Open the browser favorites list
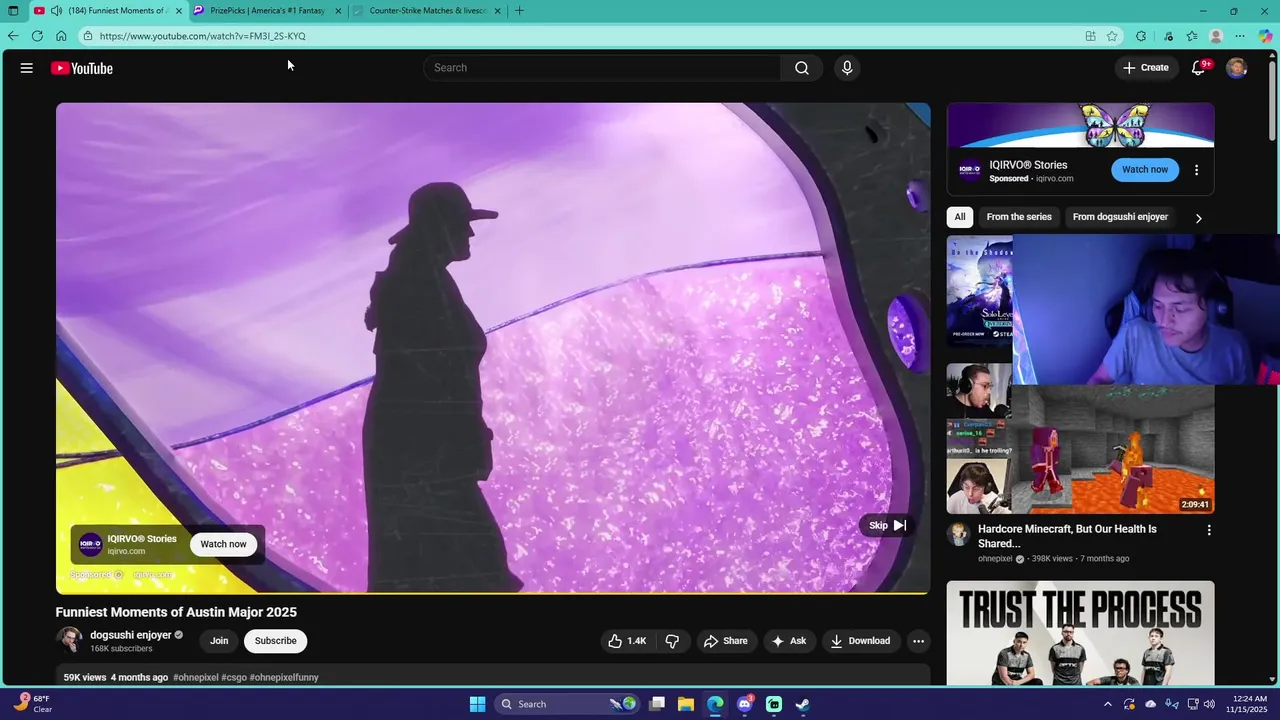The width and height of the screenshot is (1280, 720). pyautogui.click(x=1192, y=36)
